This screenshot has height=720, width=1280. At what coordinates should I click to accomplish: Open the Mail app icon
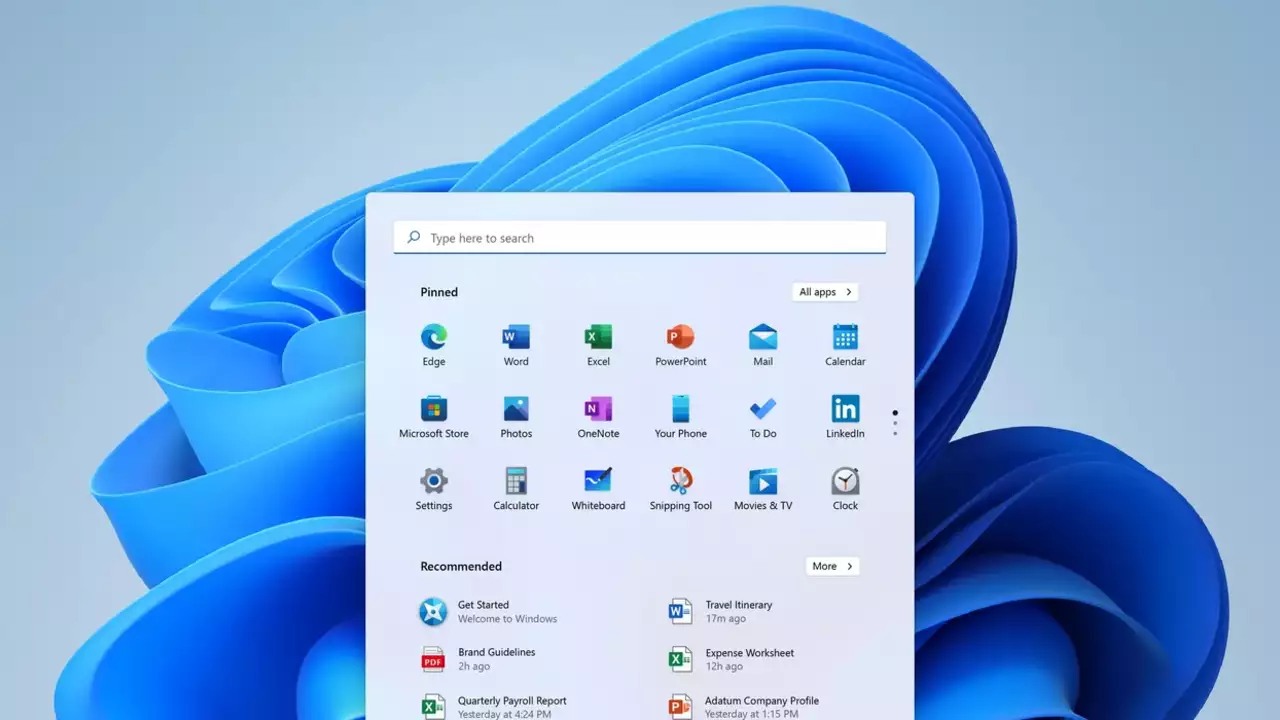[x=763, y=337]
